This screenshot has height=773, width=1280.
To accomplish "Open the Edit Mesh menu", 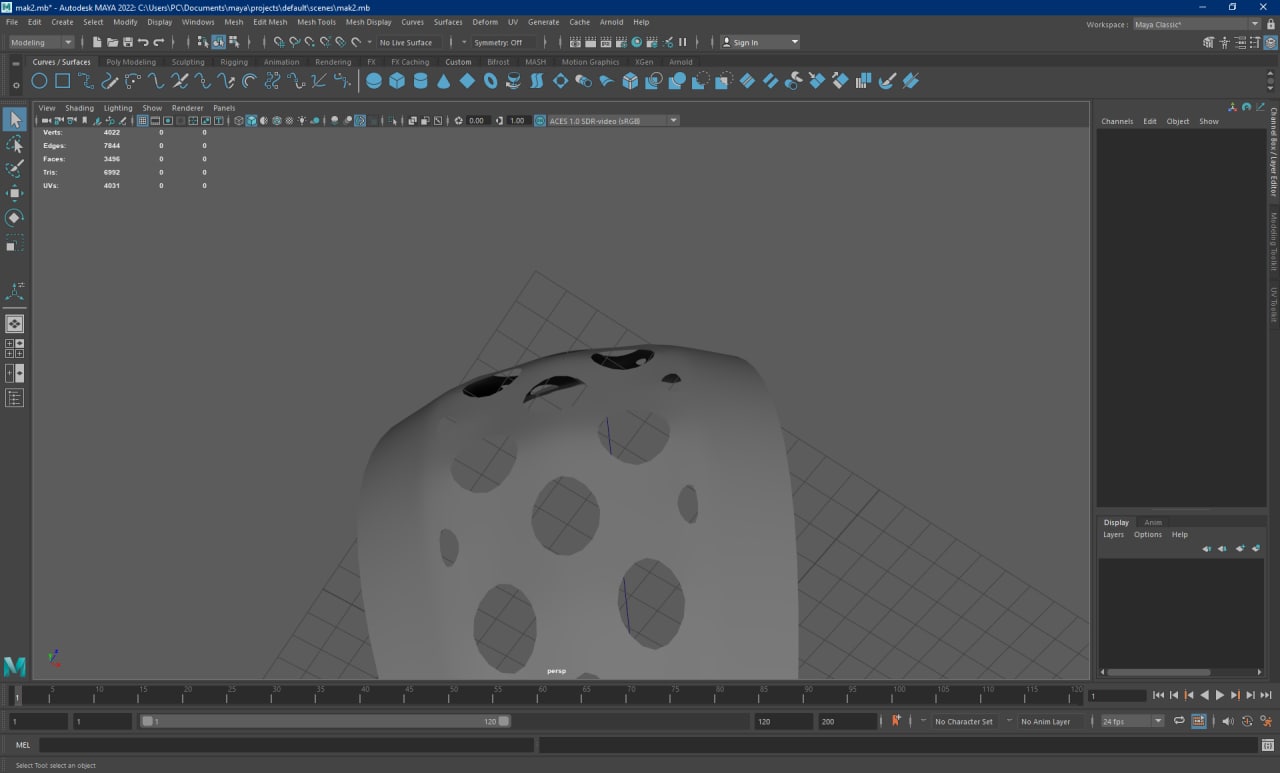I will pos(270,22).
